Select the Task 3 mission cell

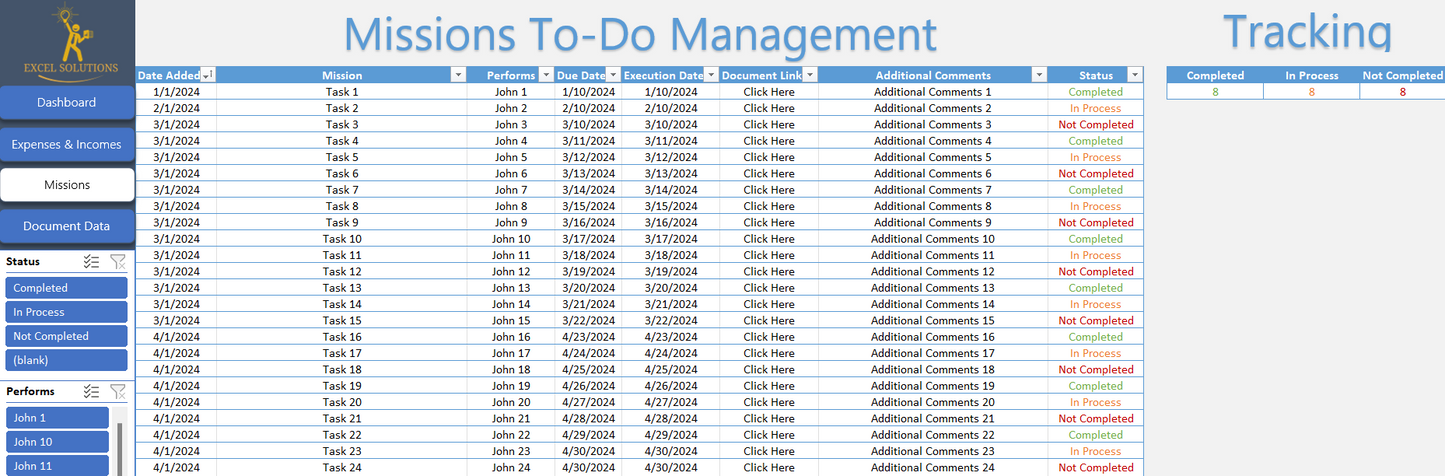click(x=342, y=125)
